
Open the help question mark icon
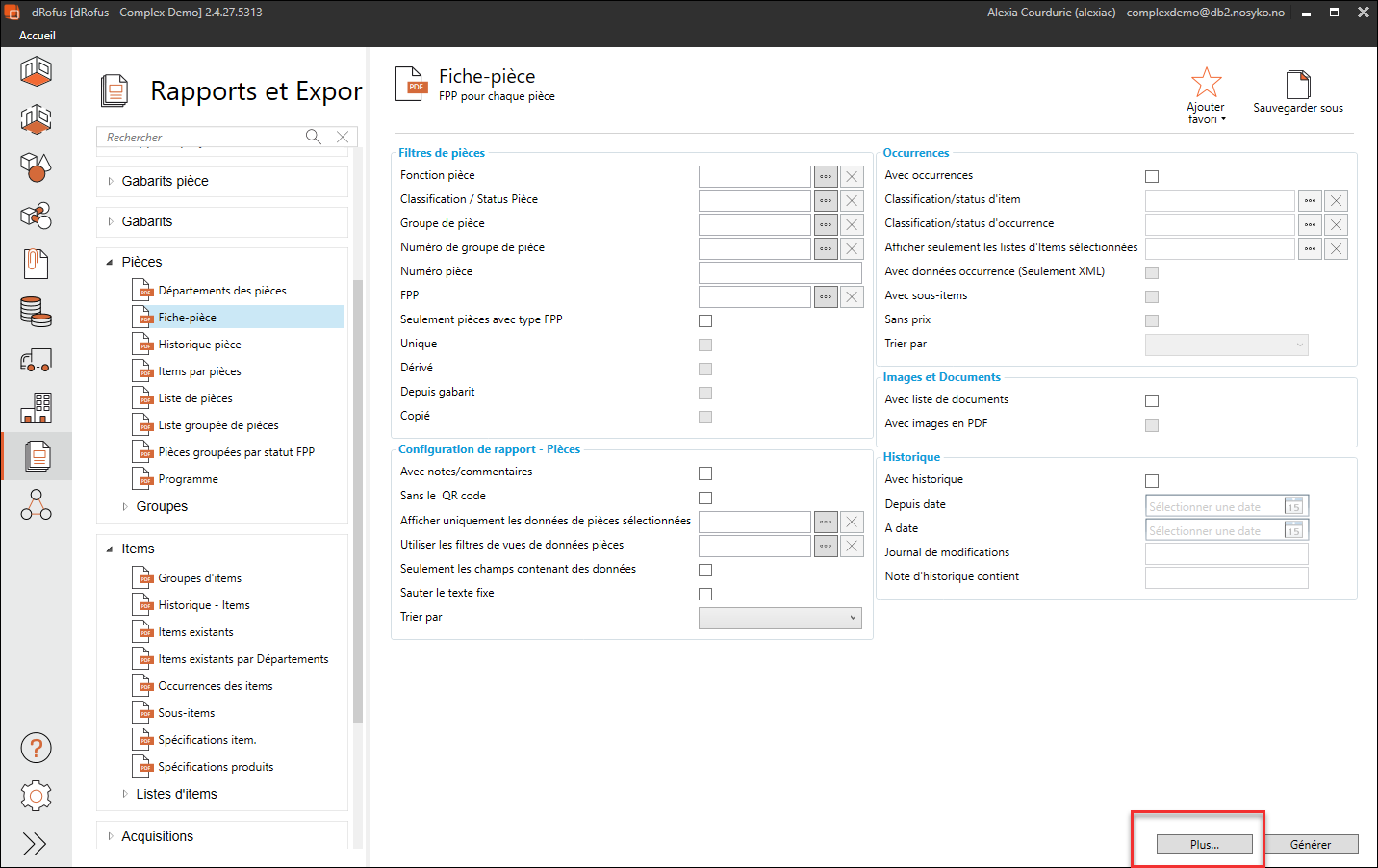tap(36, 748)
